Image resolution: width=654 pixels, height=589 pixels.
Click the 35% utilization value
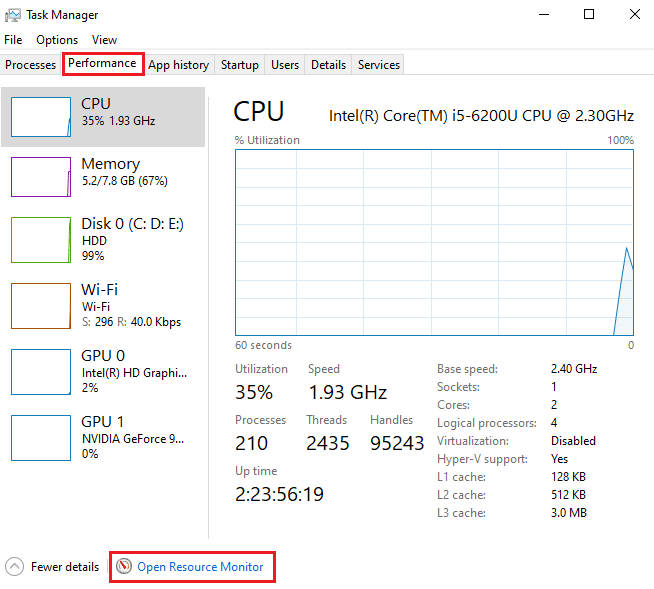click(254, 392)
